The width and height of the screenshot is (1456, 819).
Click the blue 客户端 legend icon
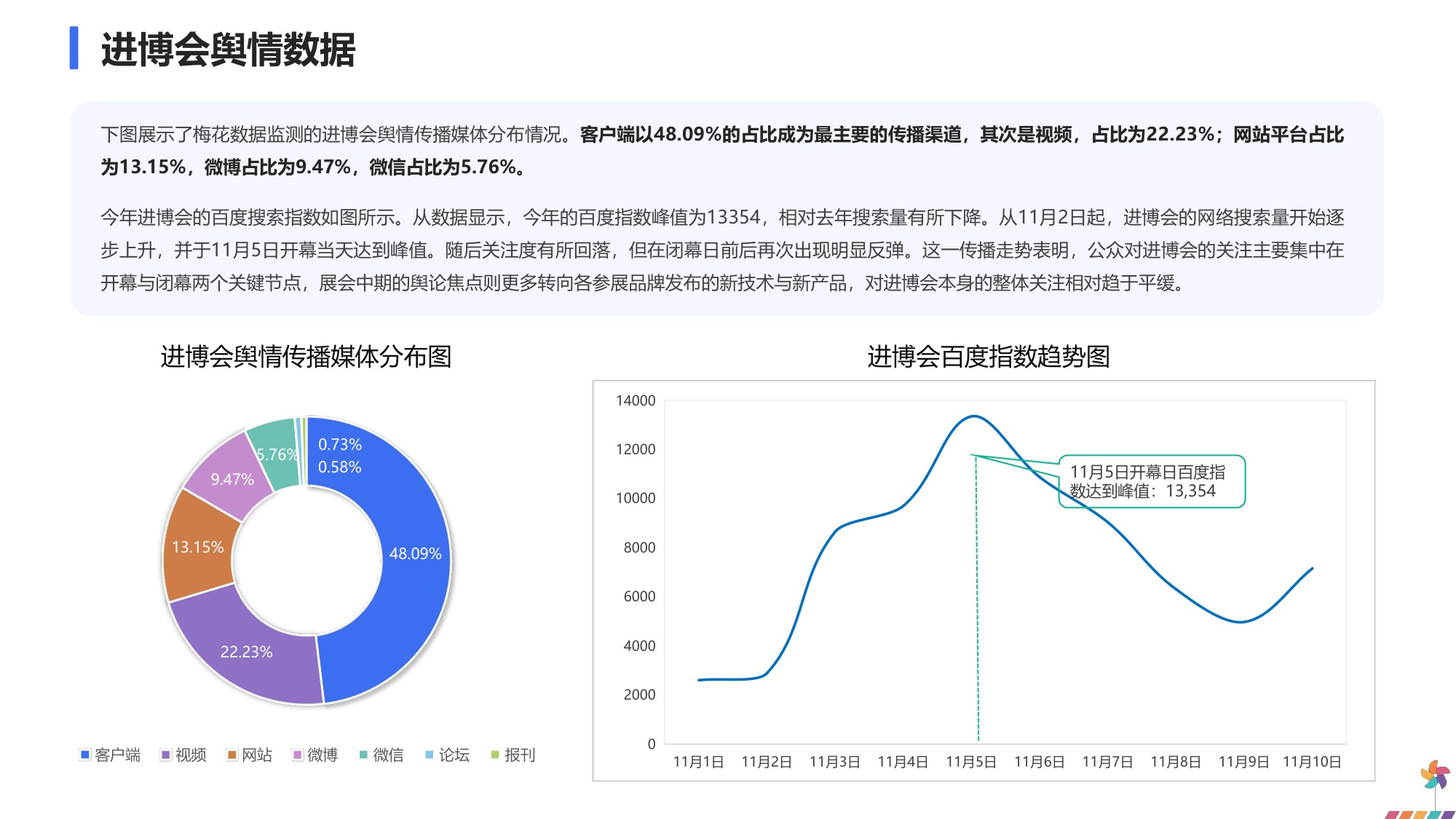pos(84,755)
